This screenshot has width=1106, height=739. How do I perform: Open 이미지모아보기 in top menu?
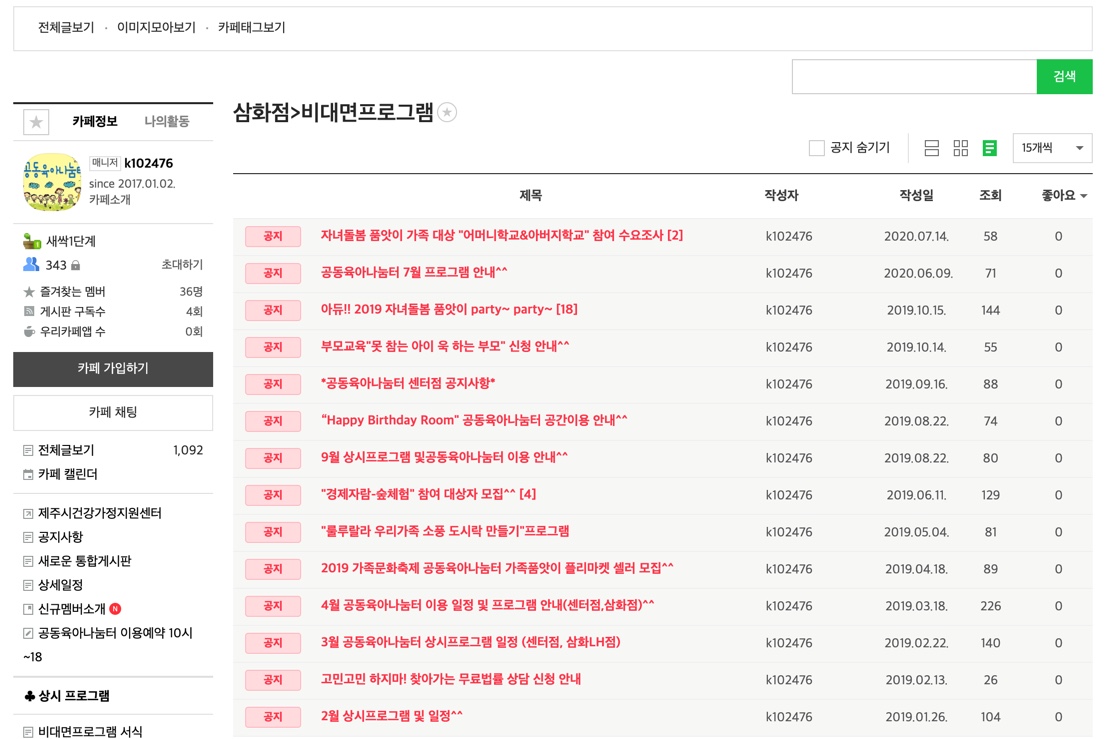[x=156, y=27]
